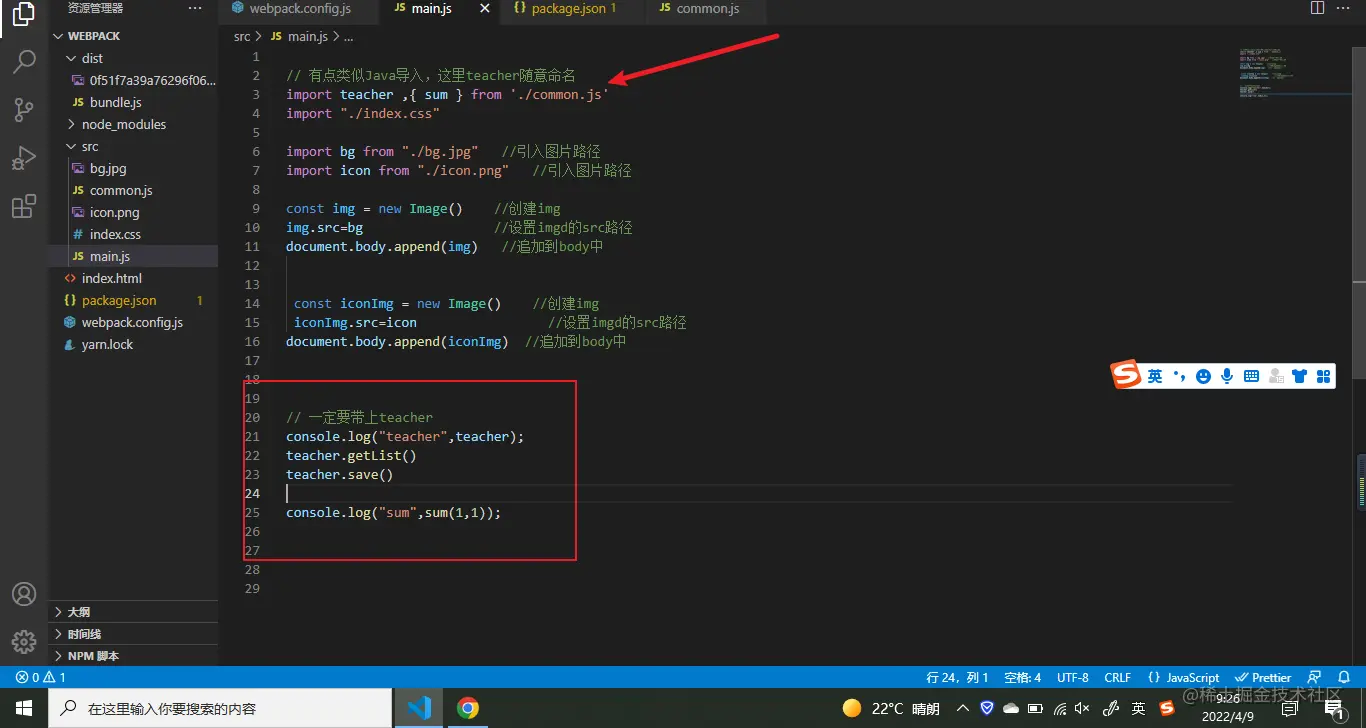Switch to webpack.config.js tab
Image resolution: width=1366 pixels, height=728 pixels.
299,8
